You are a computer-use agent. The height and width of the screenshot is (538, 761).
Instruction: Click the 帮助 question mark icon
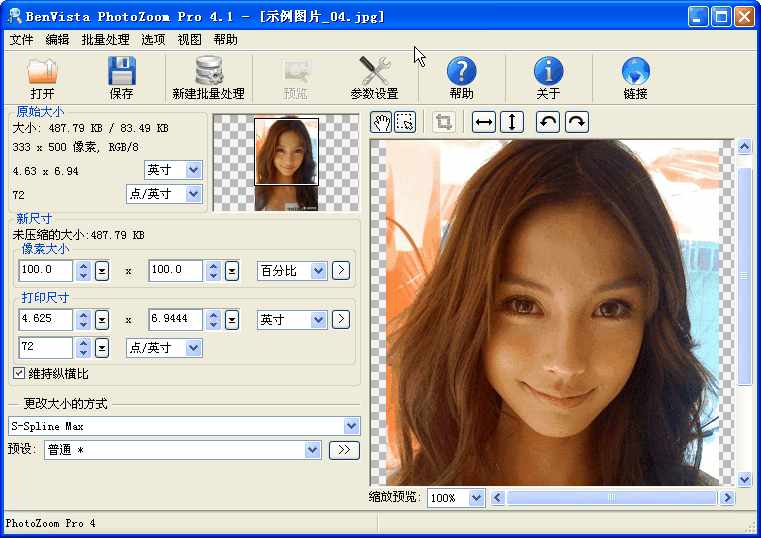[x=462, y=71]
